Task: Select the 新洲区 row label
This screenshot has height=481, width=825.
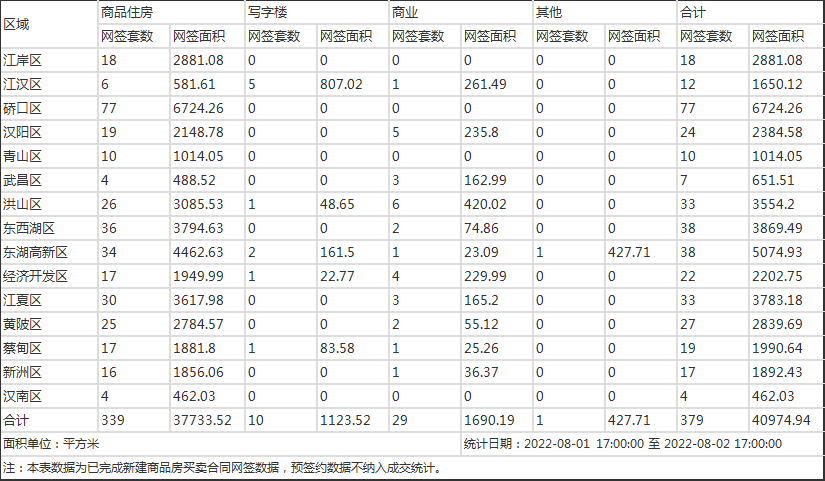Action: point(22,373)
